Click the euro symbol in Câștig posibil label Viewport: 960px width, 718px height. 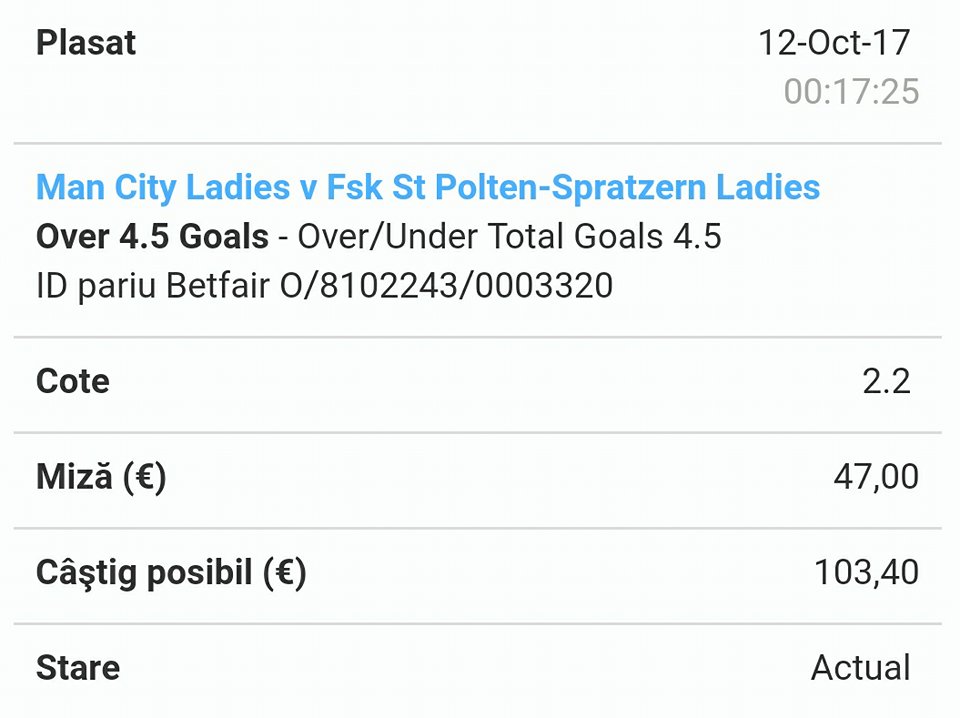285,572
